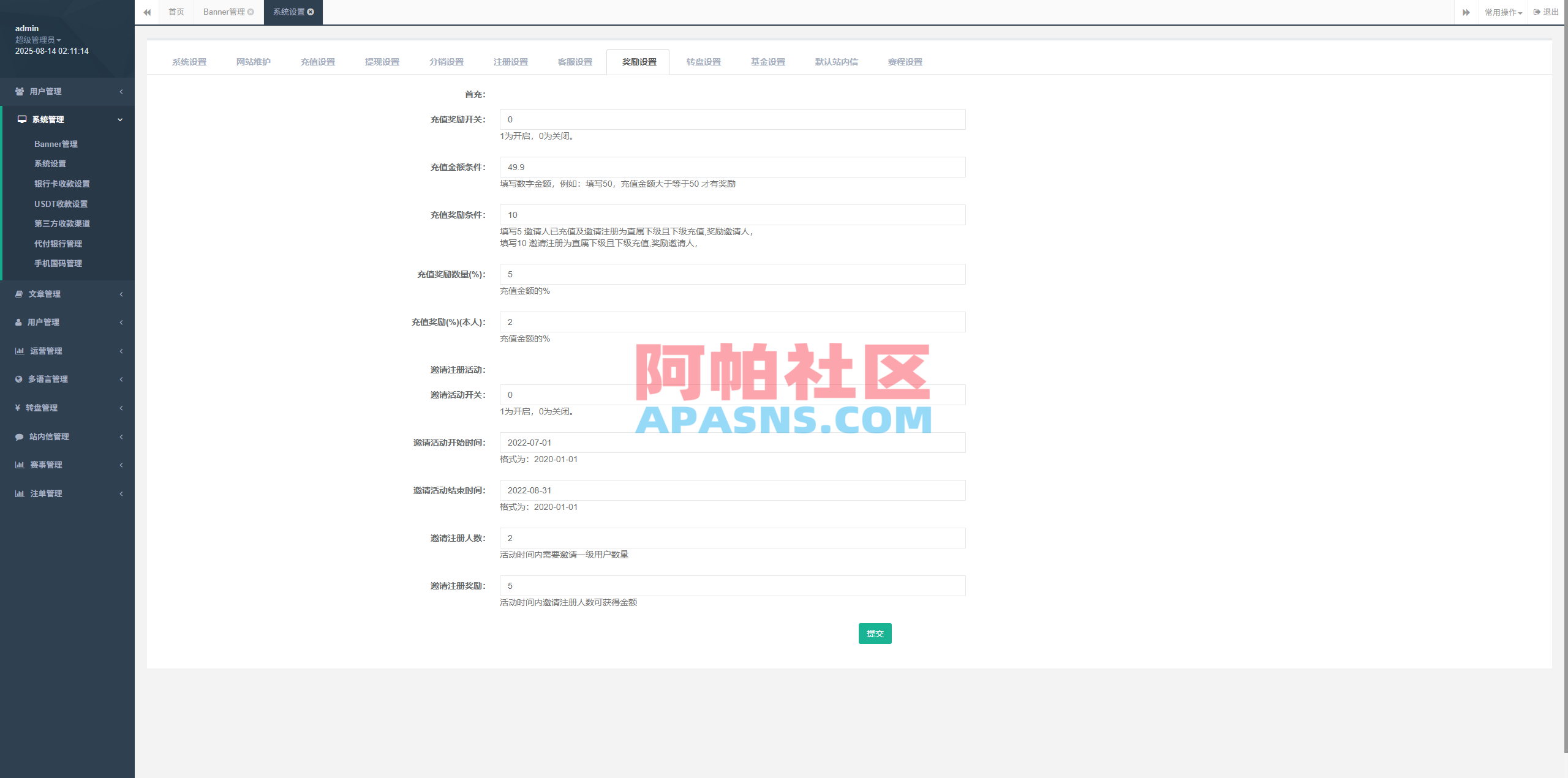Click the 注单管理 chart icon
This screenshot has height=778, width=1568.
18,493
